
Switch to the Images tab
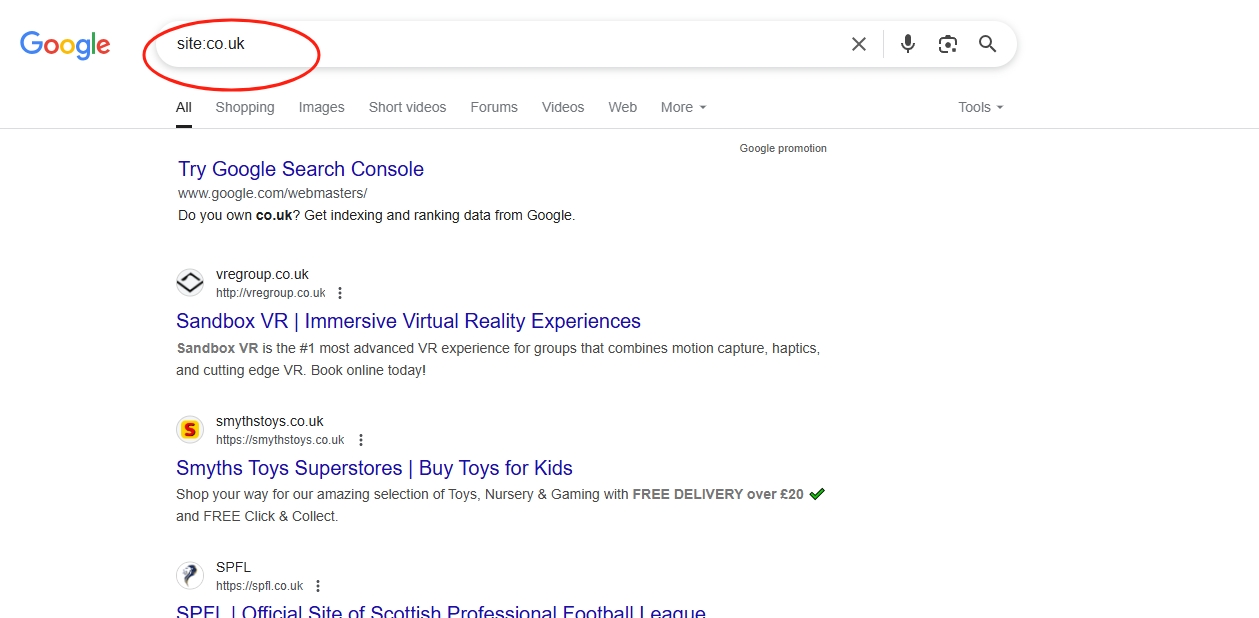point(321,107)
